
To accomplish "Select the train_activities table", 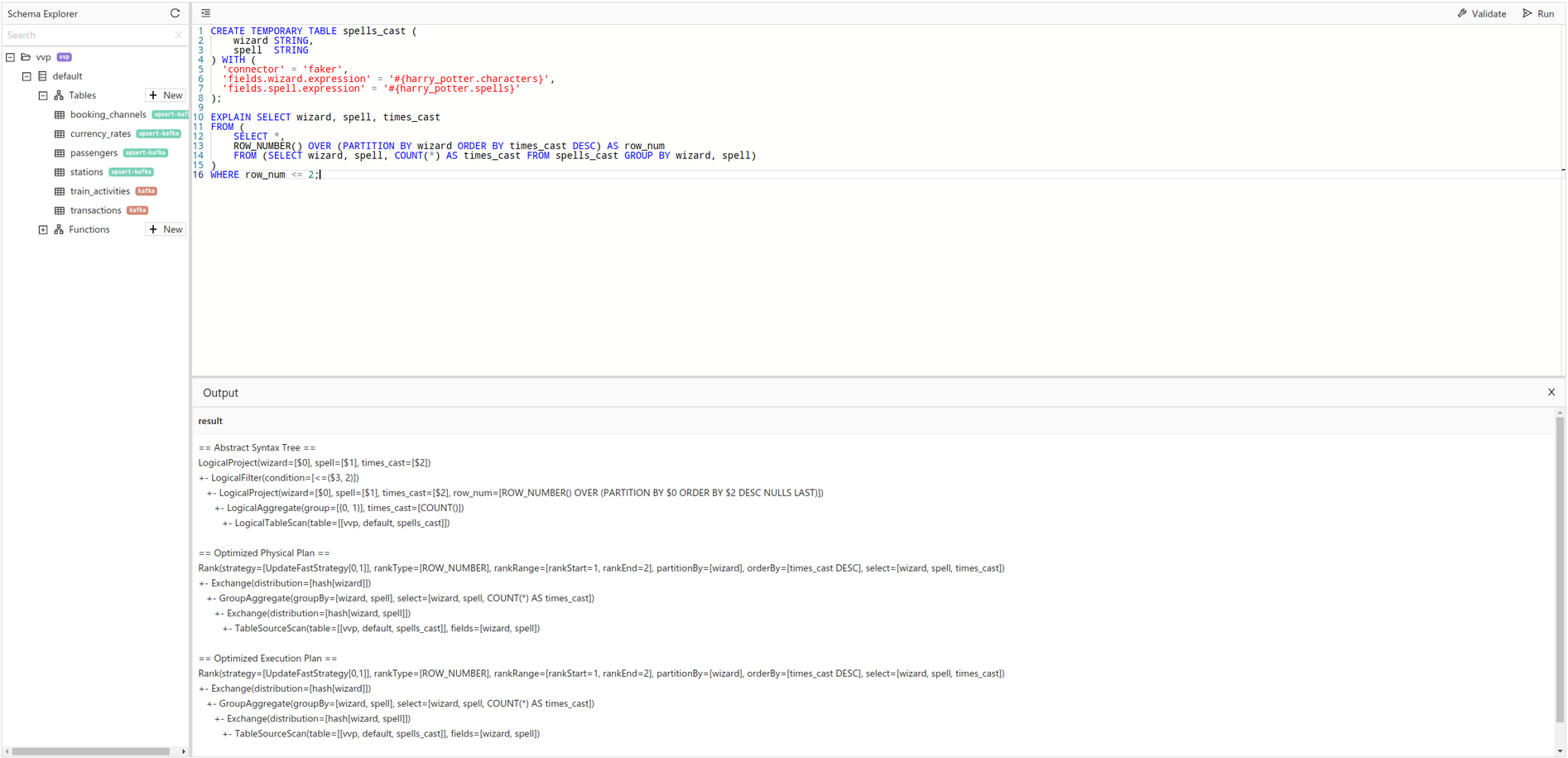I will [99, 191].
